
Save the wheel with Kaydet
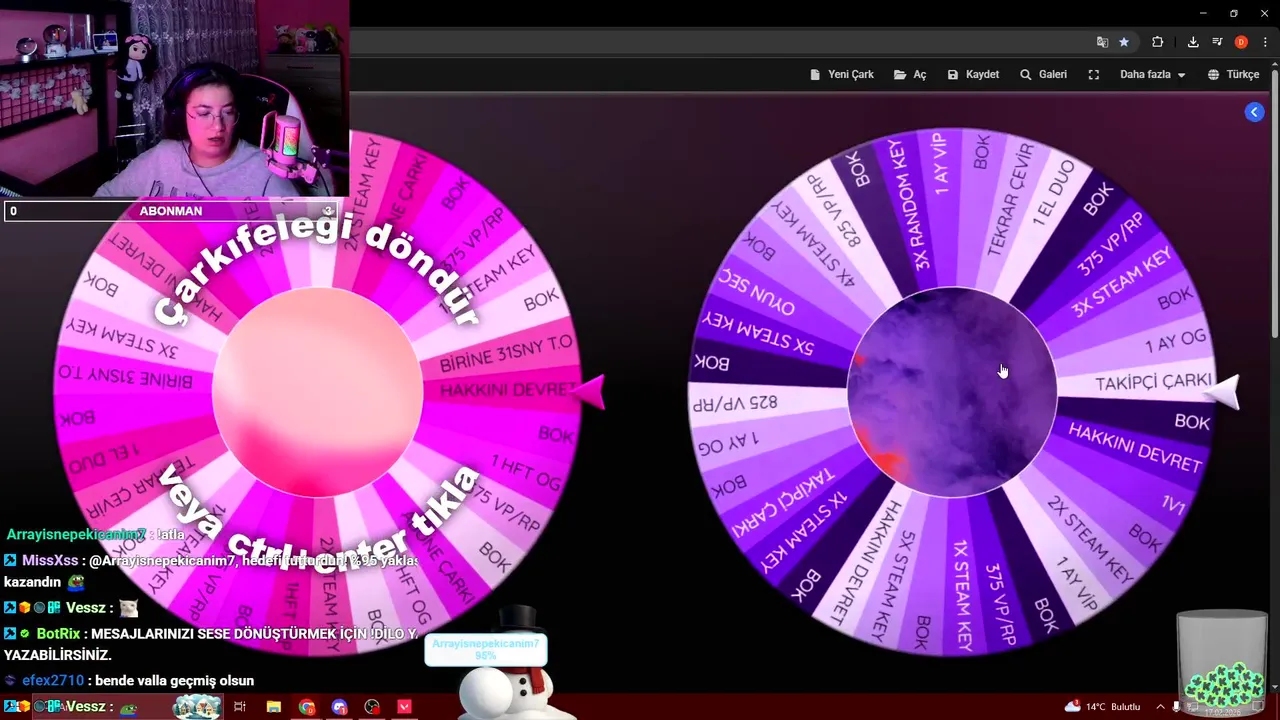pyautogui.click(x=973, y=75)
